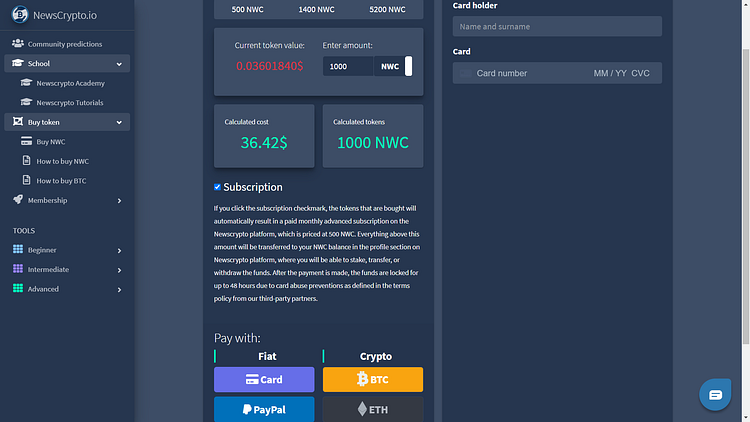This screenshot has width=750, height=422.
Task: Click the CVC field
Action: (640, 73)
